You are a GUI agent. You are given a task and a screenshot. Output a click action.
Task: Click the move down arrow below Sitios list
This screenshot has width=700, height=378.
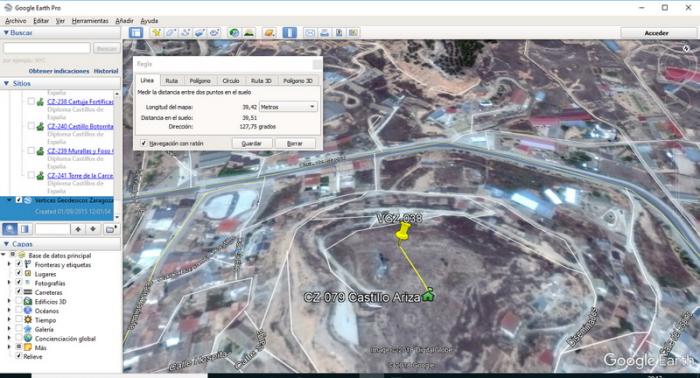pos(93,229)
